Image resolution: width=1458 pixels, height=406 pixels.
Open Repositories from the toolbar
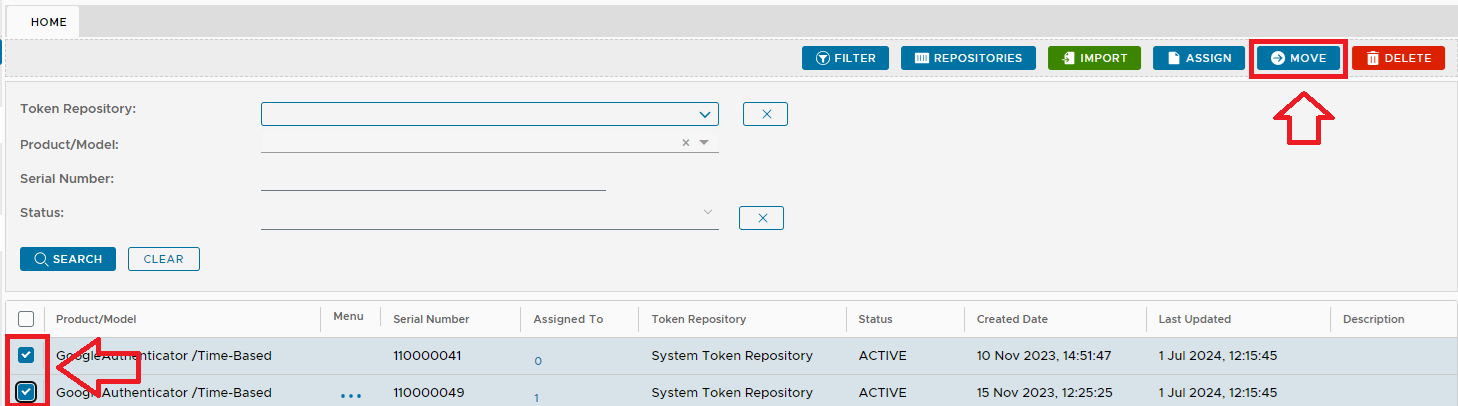click(967, 58)
